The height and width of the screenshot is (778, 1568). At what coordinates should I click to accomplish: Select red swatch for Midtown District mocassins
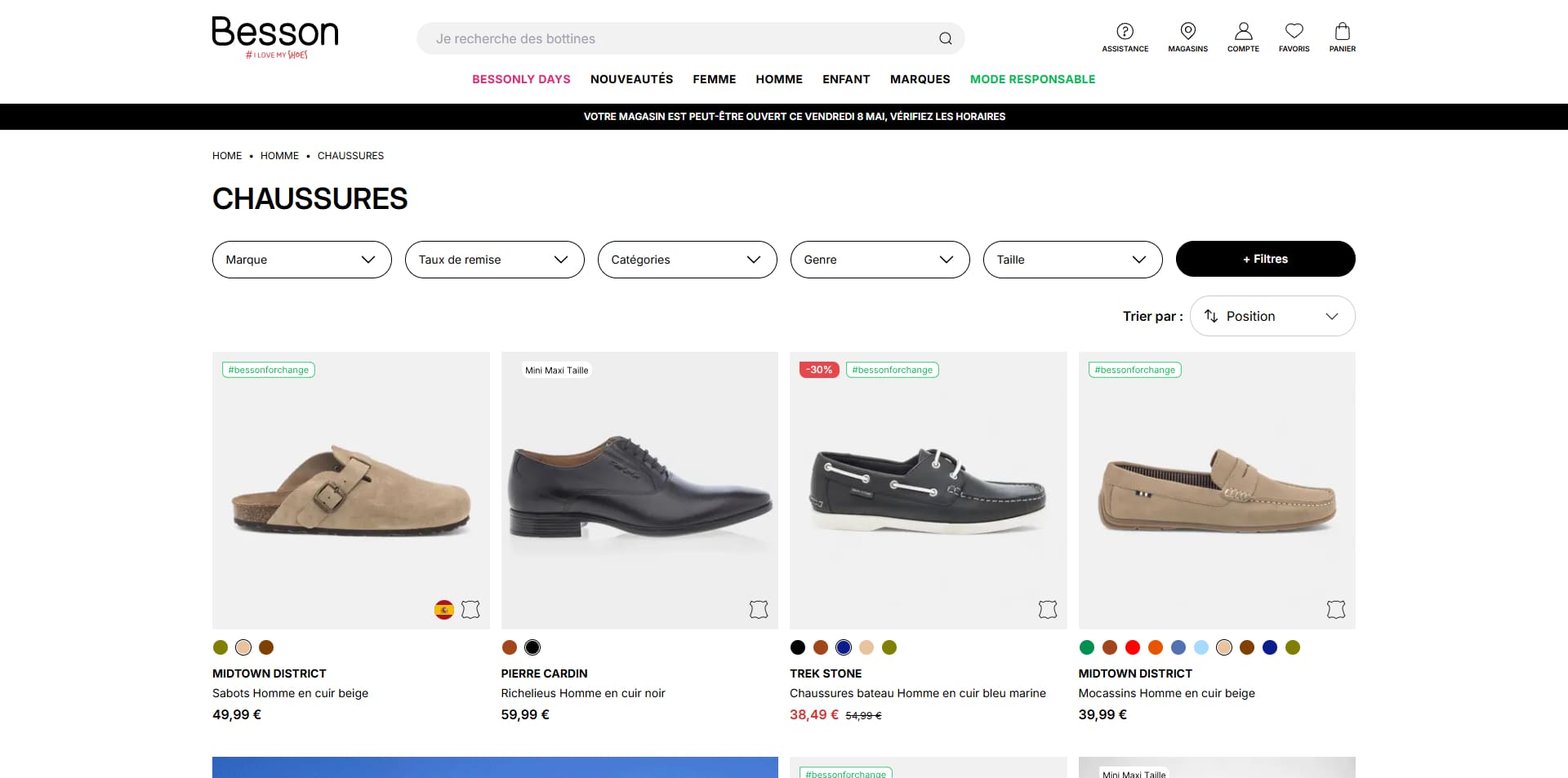[x=1133, y=647]
